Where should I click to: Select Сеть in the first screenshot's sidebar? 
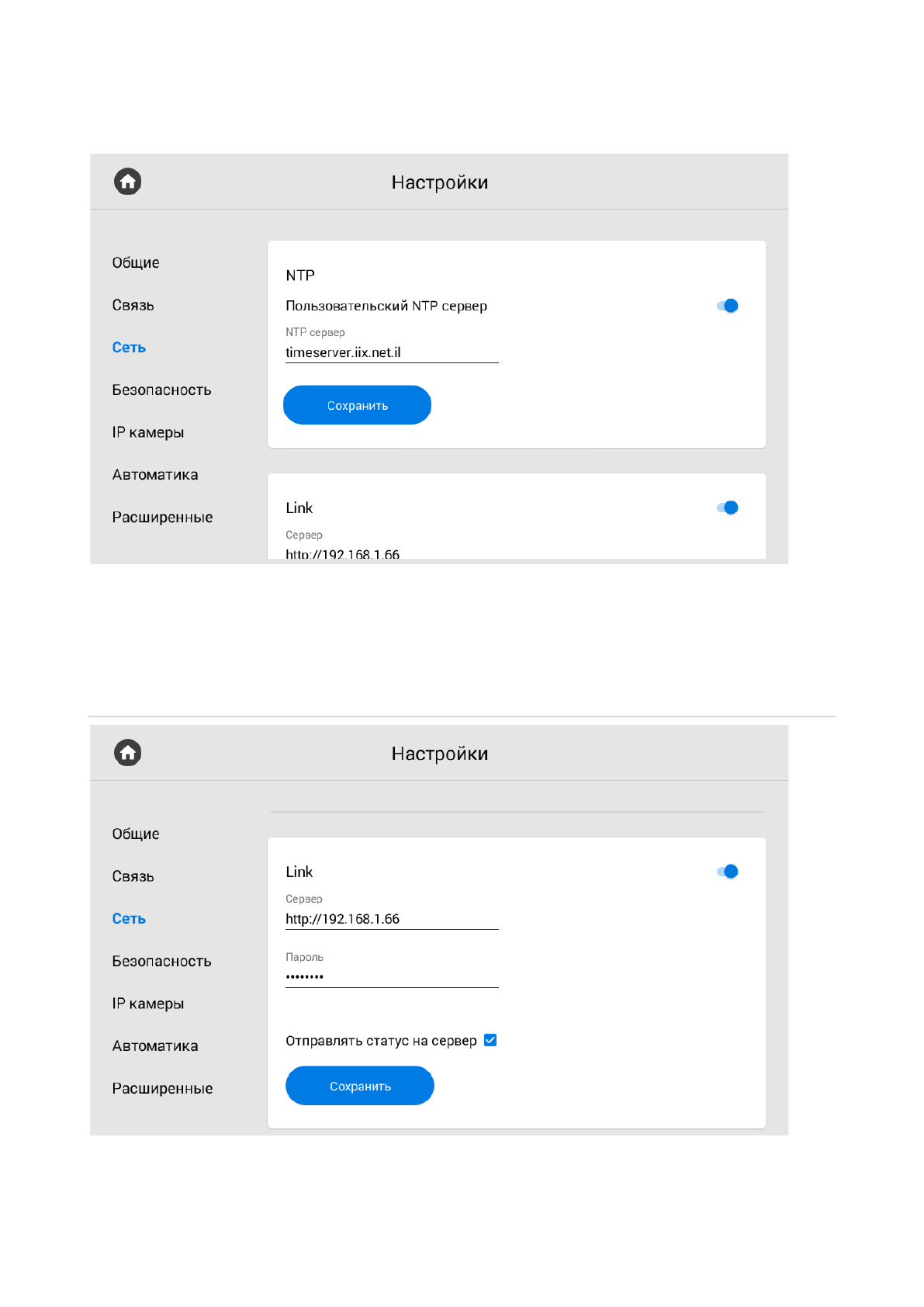(129, 348)
